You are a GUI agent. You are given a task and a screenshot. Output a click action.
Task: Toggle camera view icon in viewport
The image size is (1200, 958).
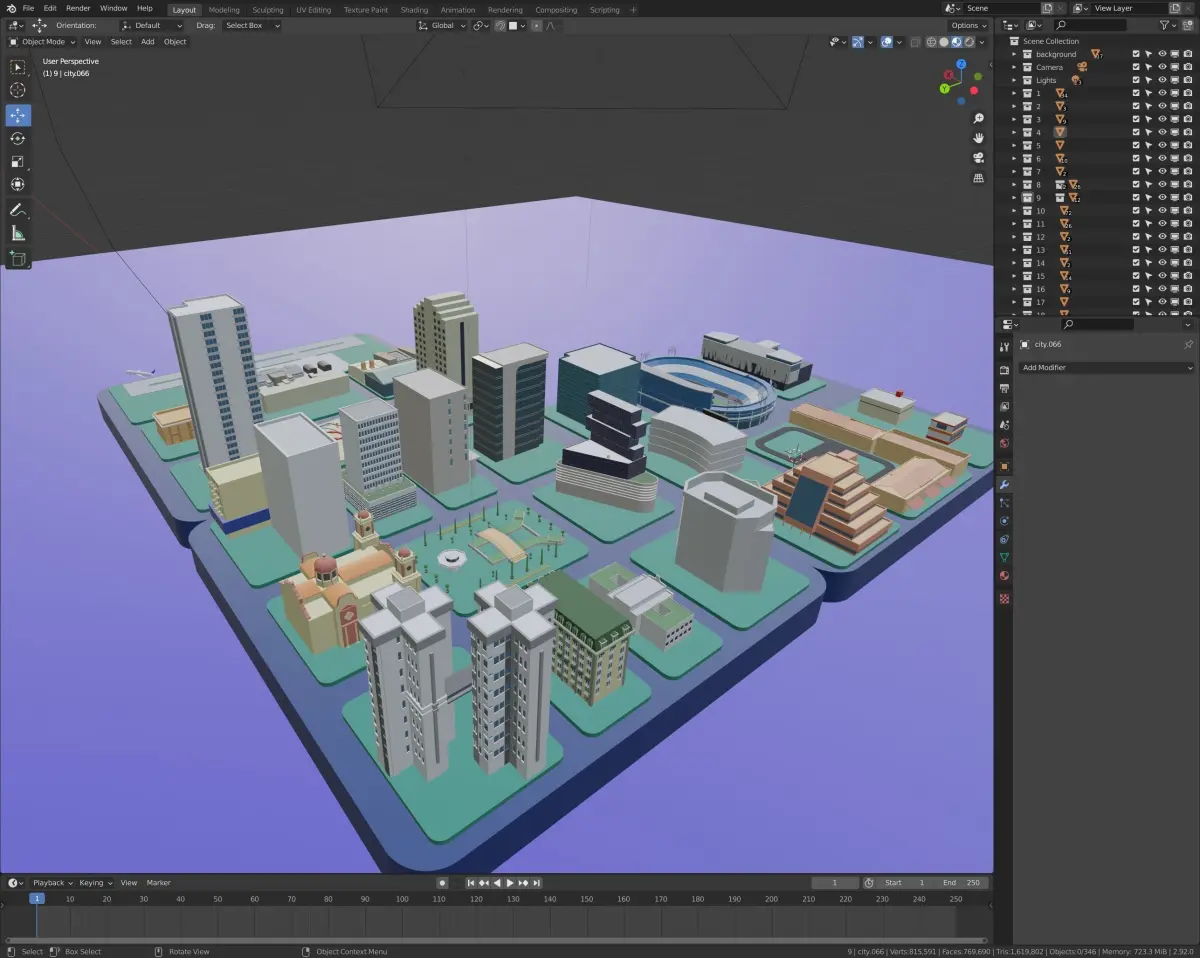tap(978, 158)
